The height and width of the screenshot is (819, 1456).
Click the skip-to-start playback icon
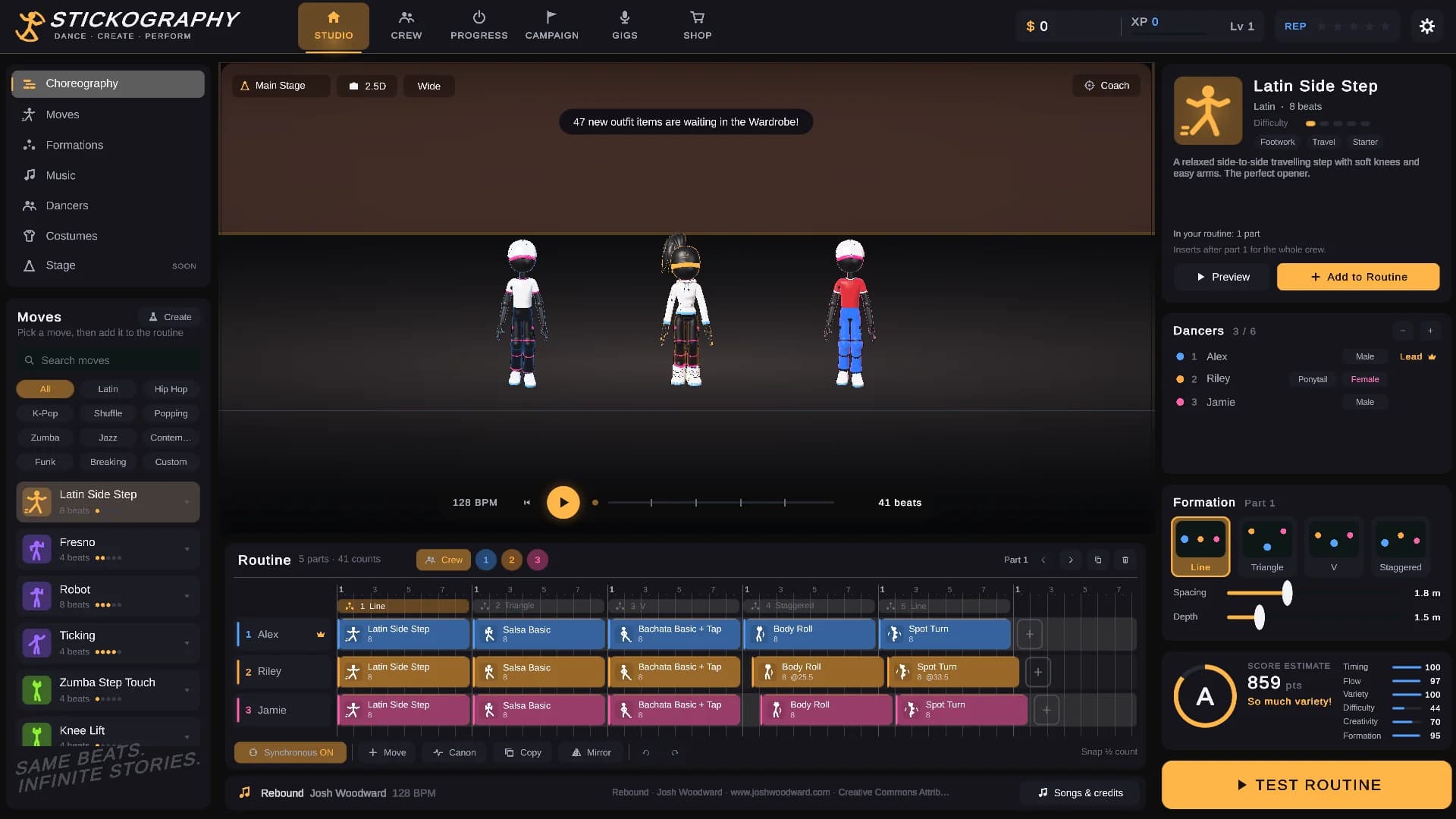point(527,503)
